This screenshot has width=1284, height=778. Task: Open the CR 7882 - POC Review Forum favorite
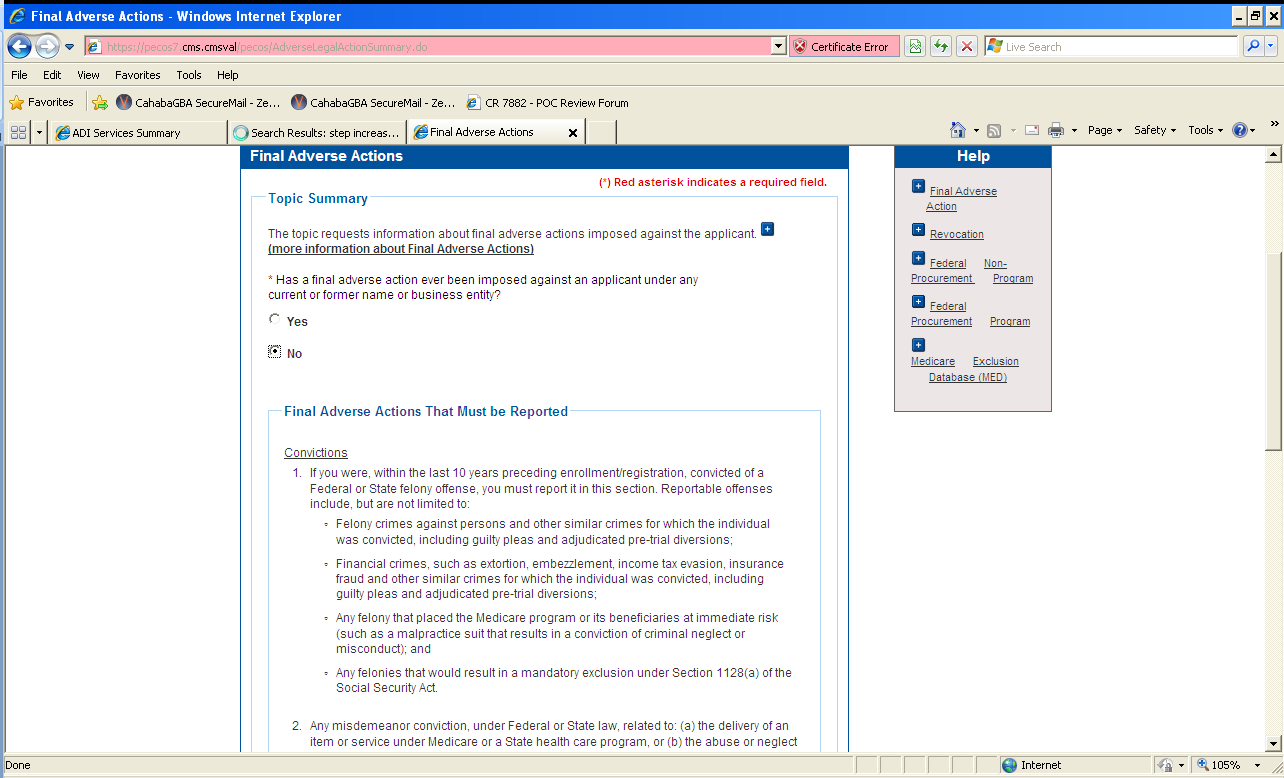(x=548, y=102)
